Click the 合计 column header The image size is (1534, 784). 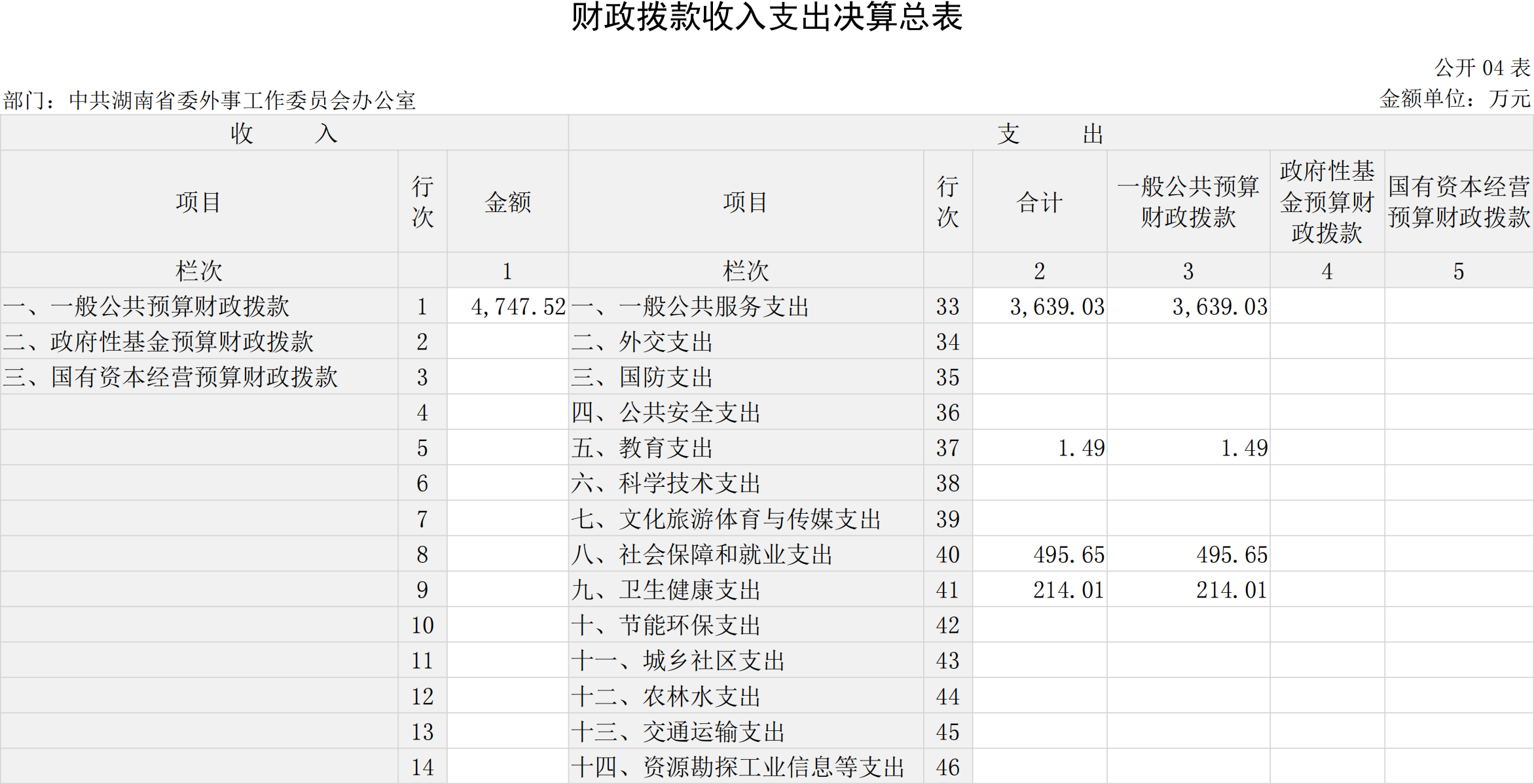(x=1040, y=202)
